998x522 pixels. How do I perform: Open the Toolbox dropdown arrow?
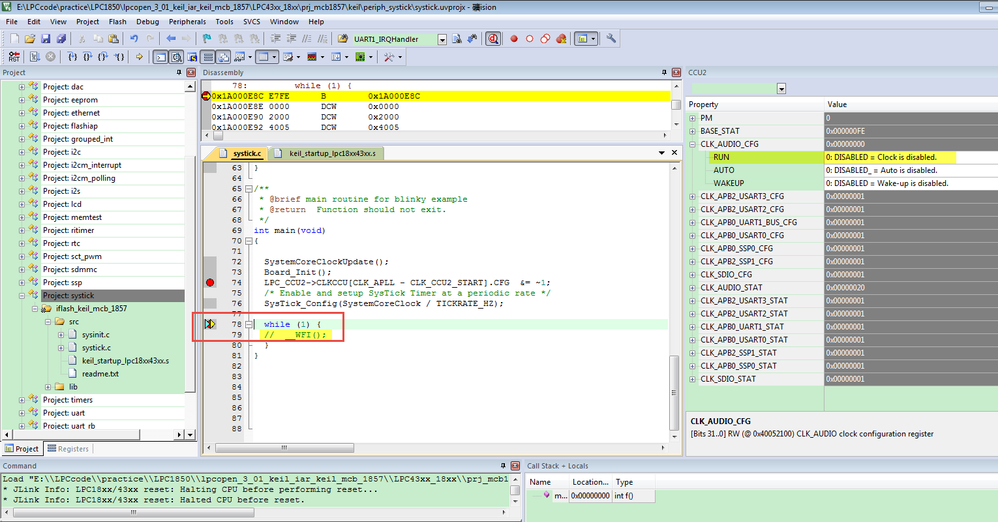(x=401, y=57)
